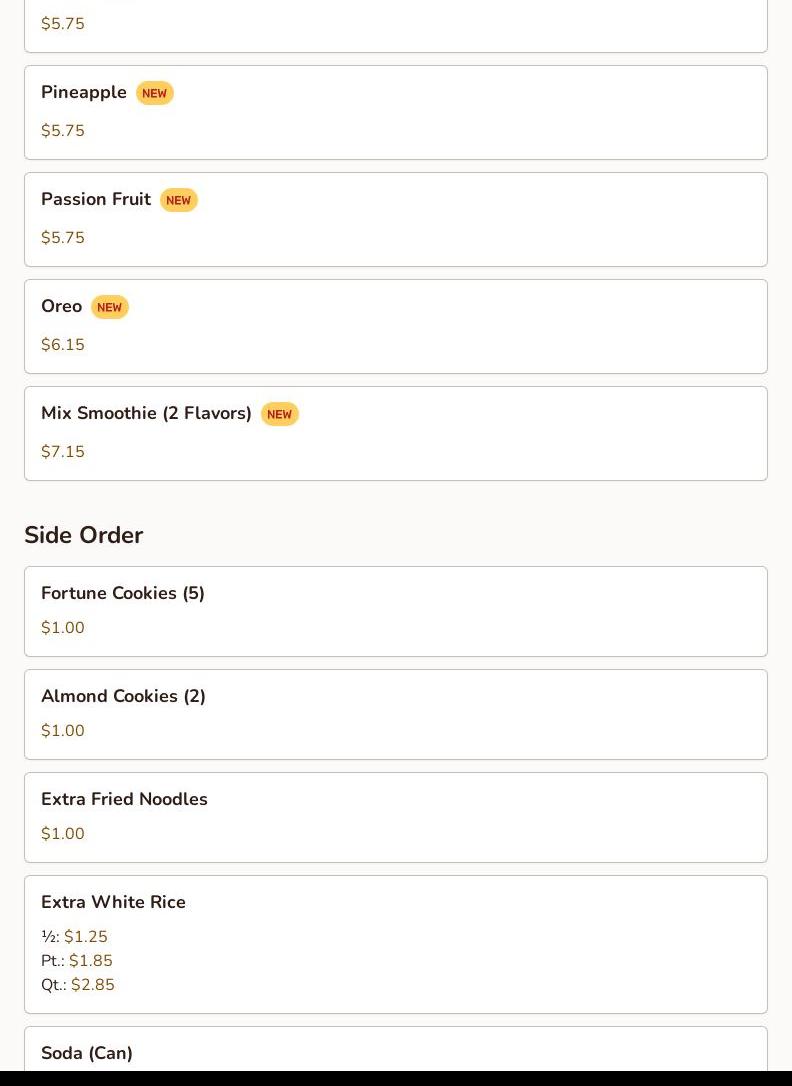Choose the Oreo smoothie

coord(61,307)
